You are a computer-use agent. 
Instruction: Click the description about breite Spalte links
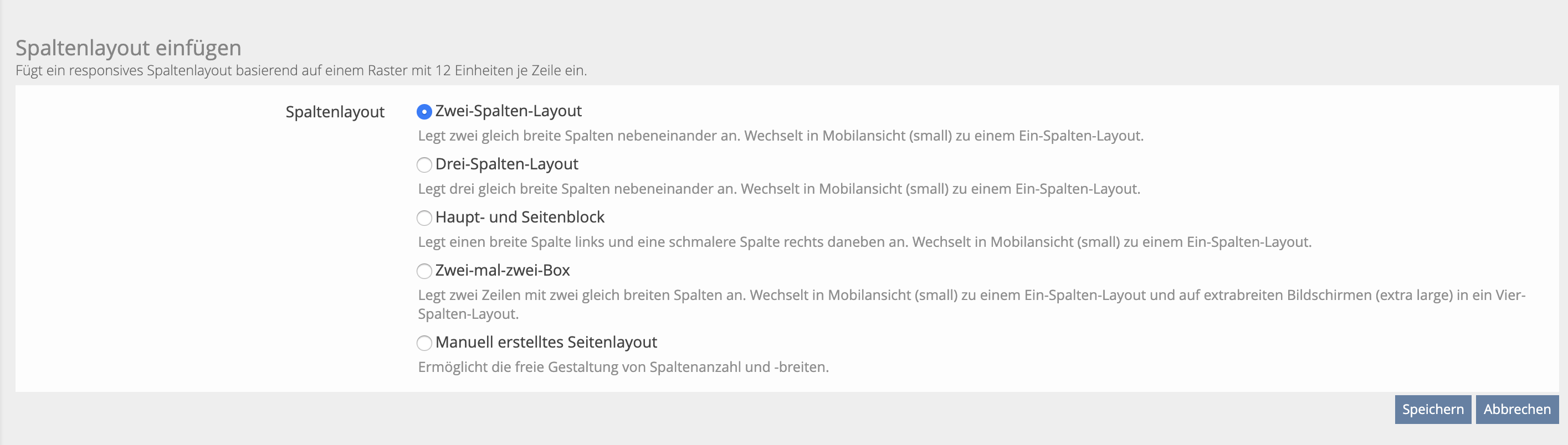[864, 242]
